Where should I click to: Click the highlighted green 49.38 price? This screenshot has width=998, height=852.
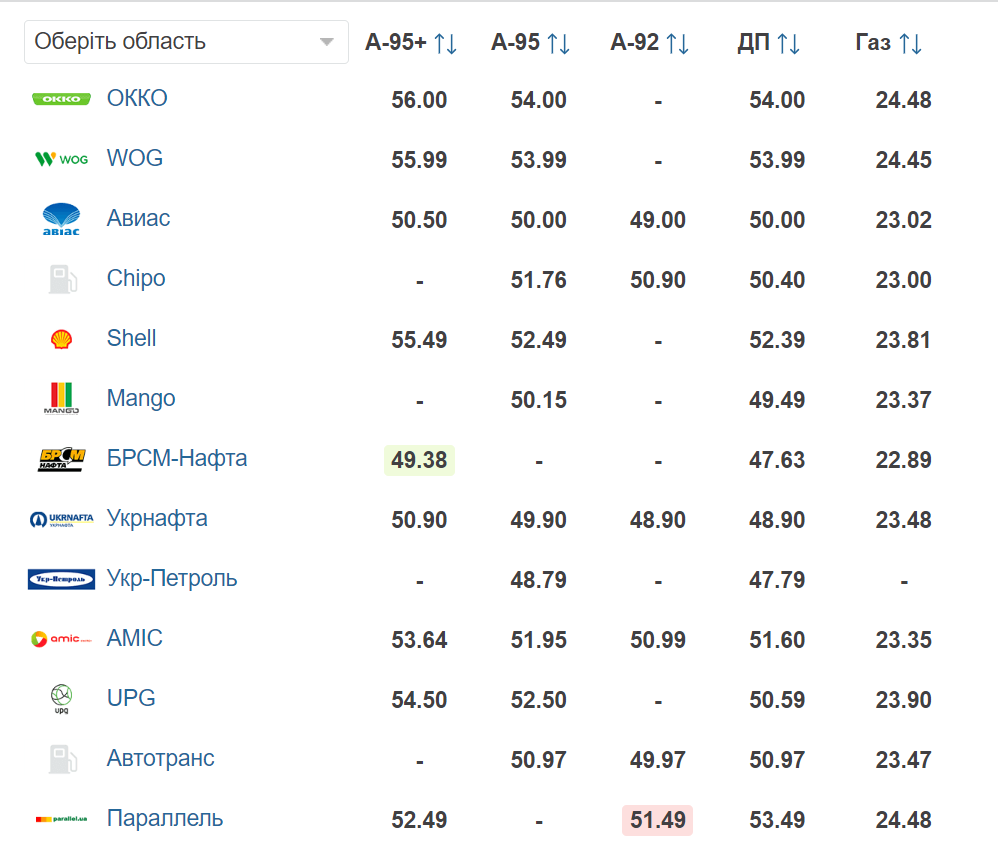[x=419, y=460]
